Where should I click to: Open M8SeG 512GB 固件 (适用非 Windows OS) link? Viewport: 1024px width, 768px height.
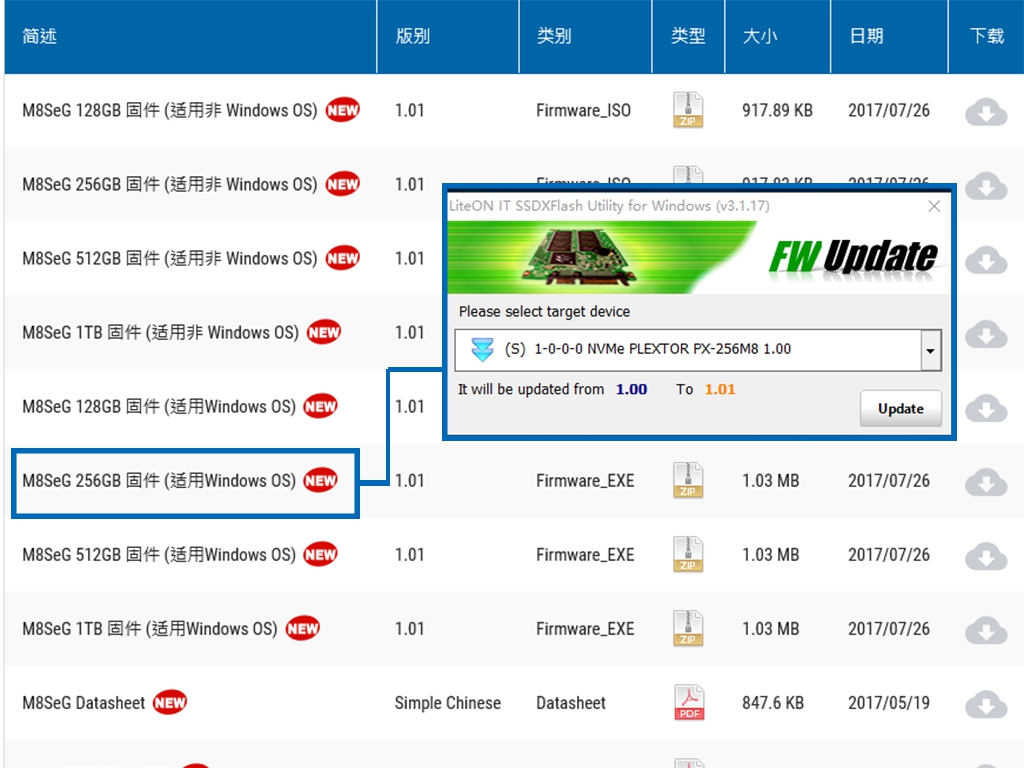point(170,257)
